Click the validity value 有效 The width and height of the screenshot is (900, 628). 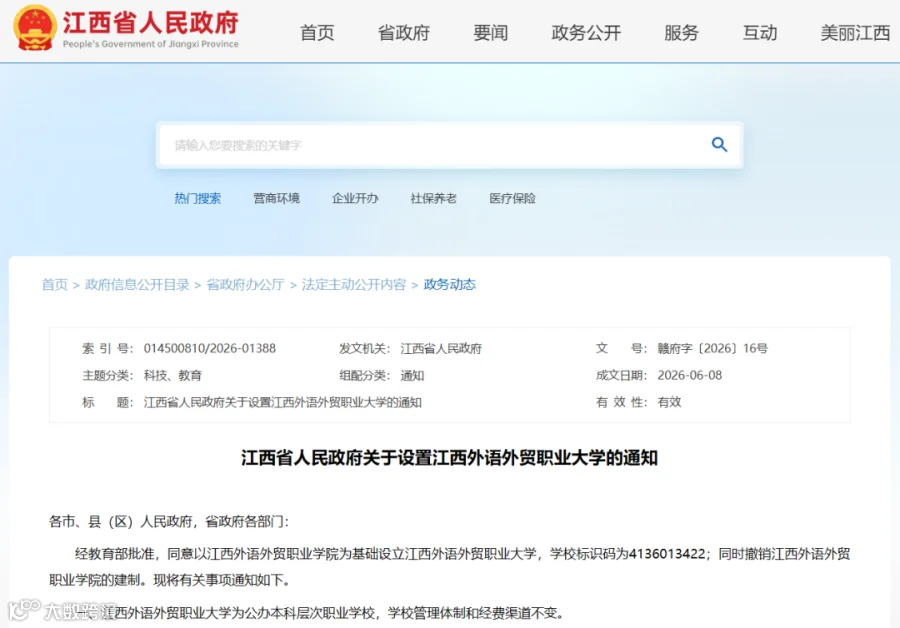[x=669, y=402]
